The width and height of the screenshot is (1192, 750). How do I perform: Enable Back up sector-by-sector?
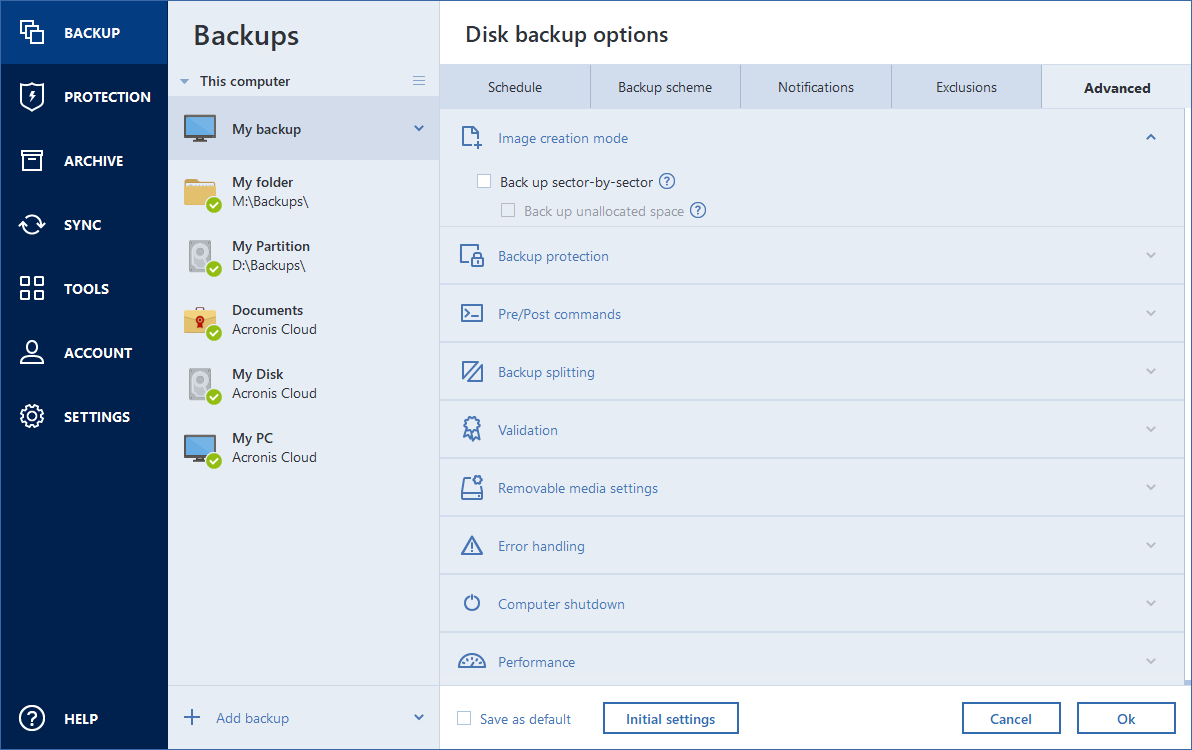pyautogui.click(x=484, y=181)
